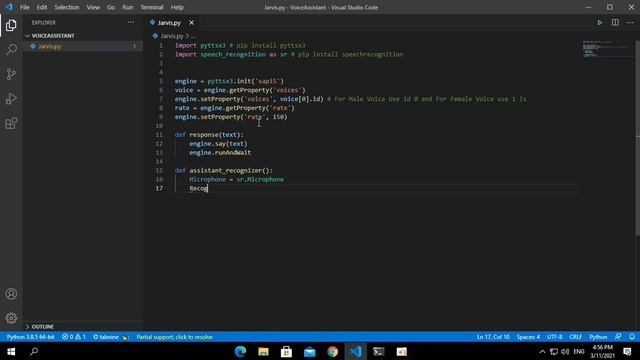Change end of line sequence CRLF
640x360 pixels.
[x=576, y=337]
